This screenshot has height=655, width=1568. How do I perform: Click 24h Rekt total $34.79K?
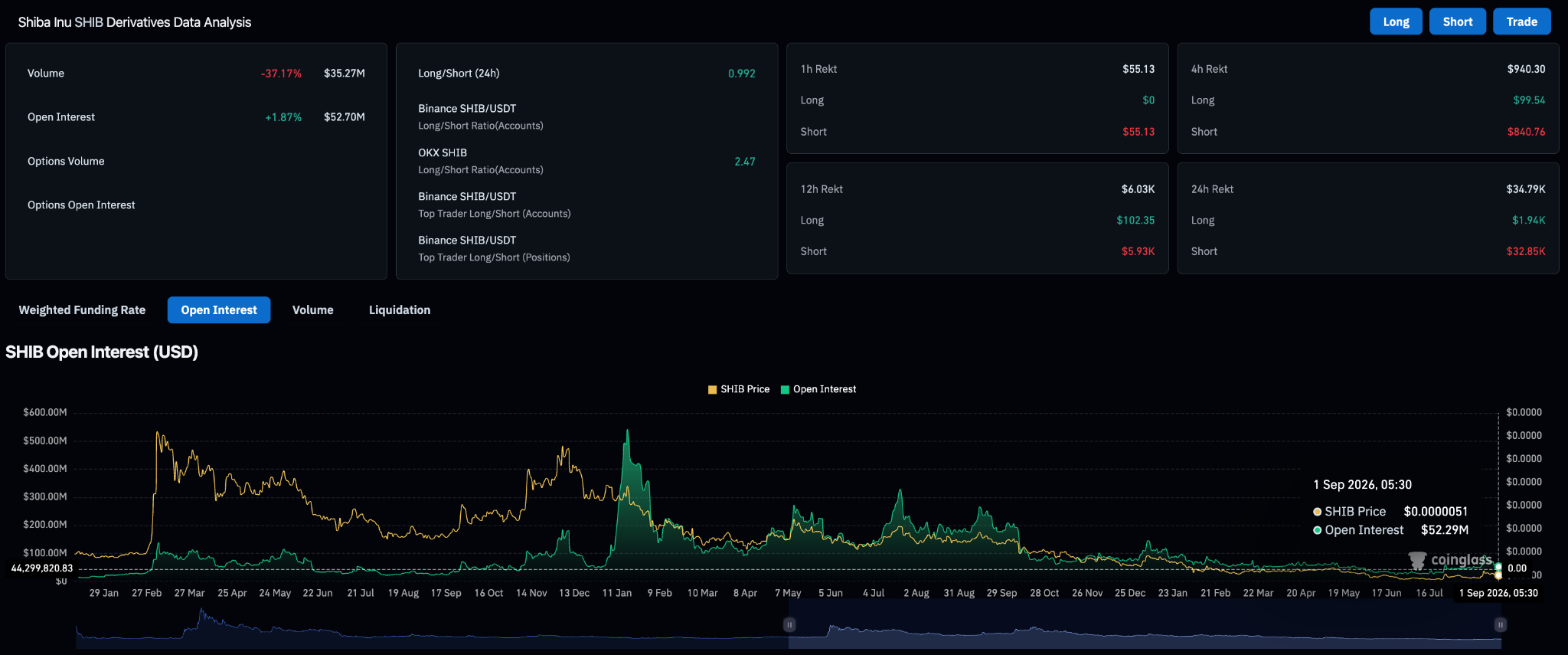click(1526, 189)
